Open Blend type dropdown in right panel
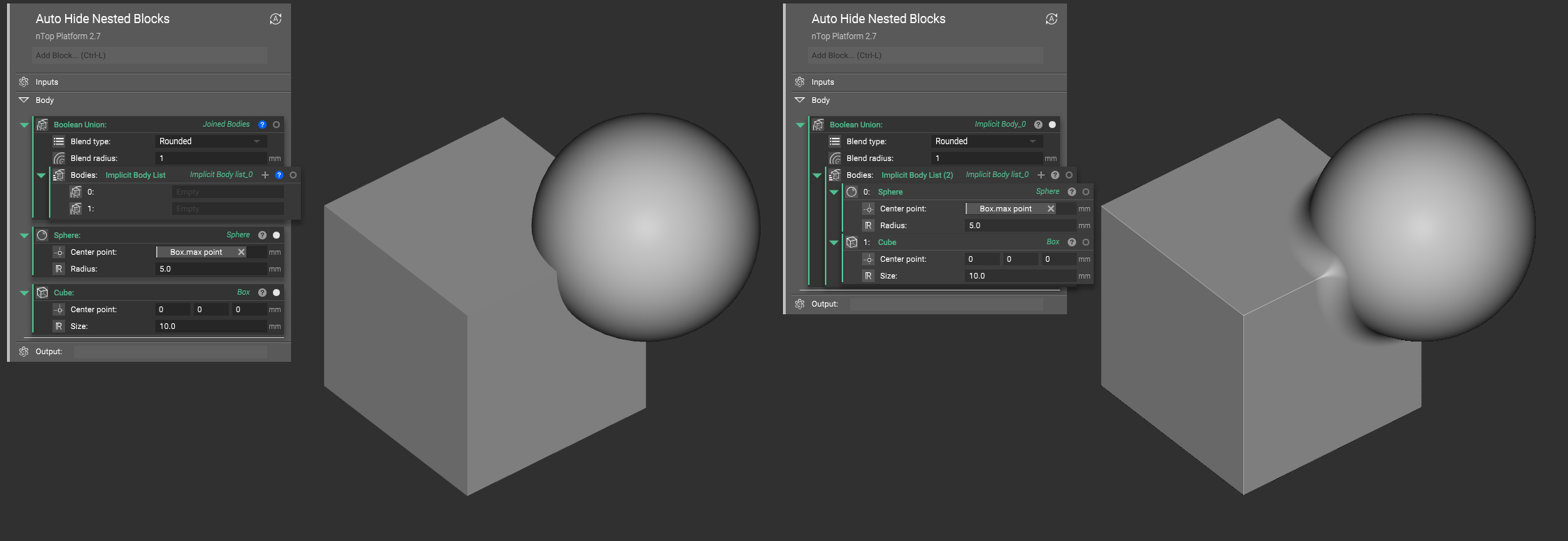 987,141
